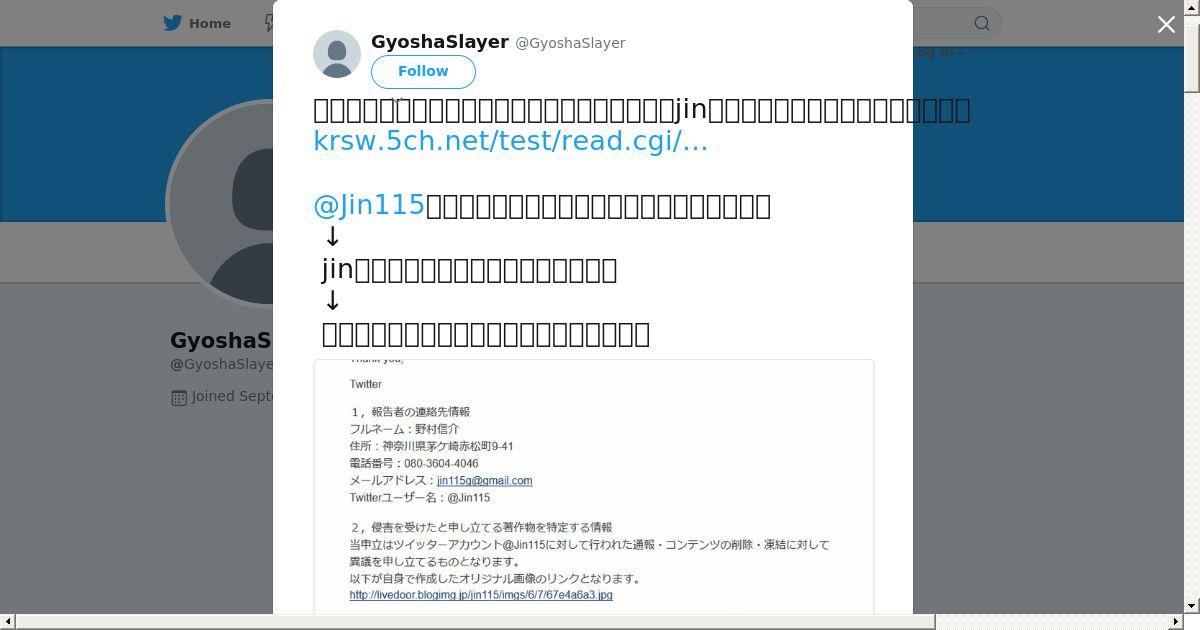Click the vertical scrollbar down arrow
Viewport: 1200px width, 630px height.
click(1191, 606)
